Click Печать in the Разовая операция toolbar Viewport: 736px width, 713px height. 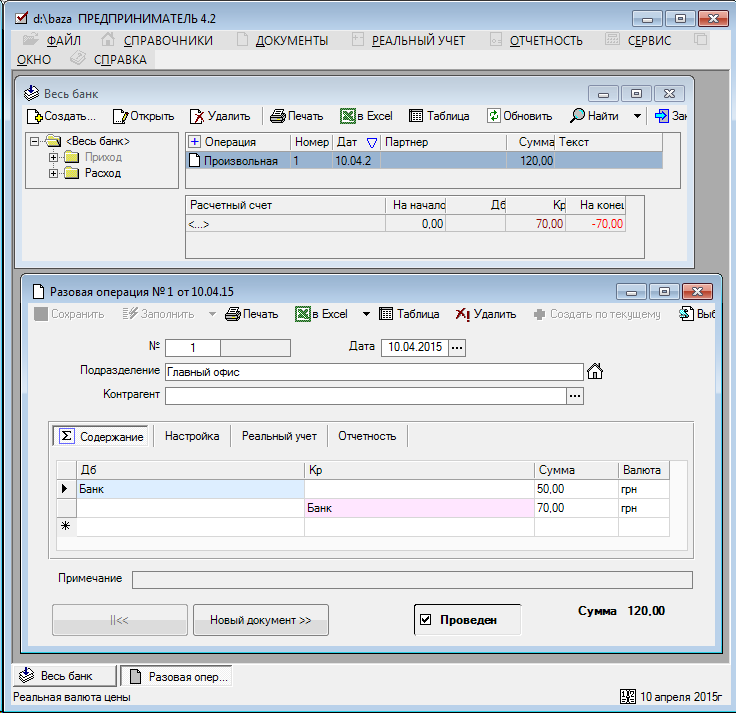(x=251, y=314)
